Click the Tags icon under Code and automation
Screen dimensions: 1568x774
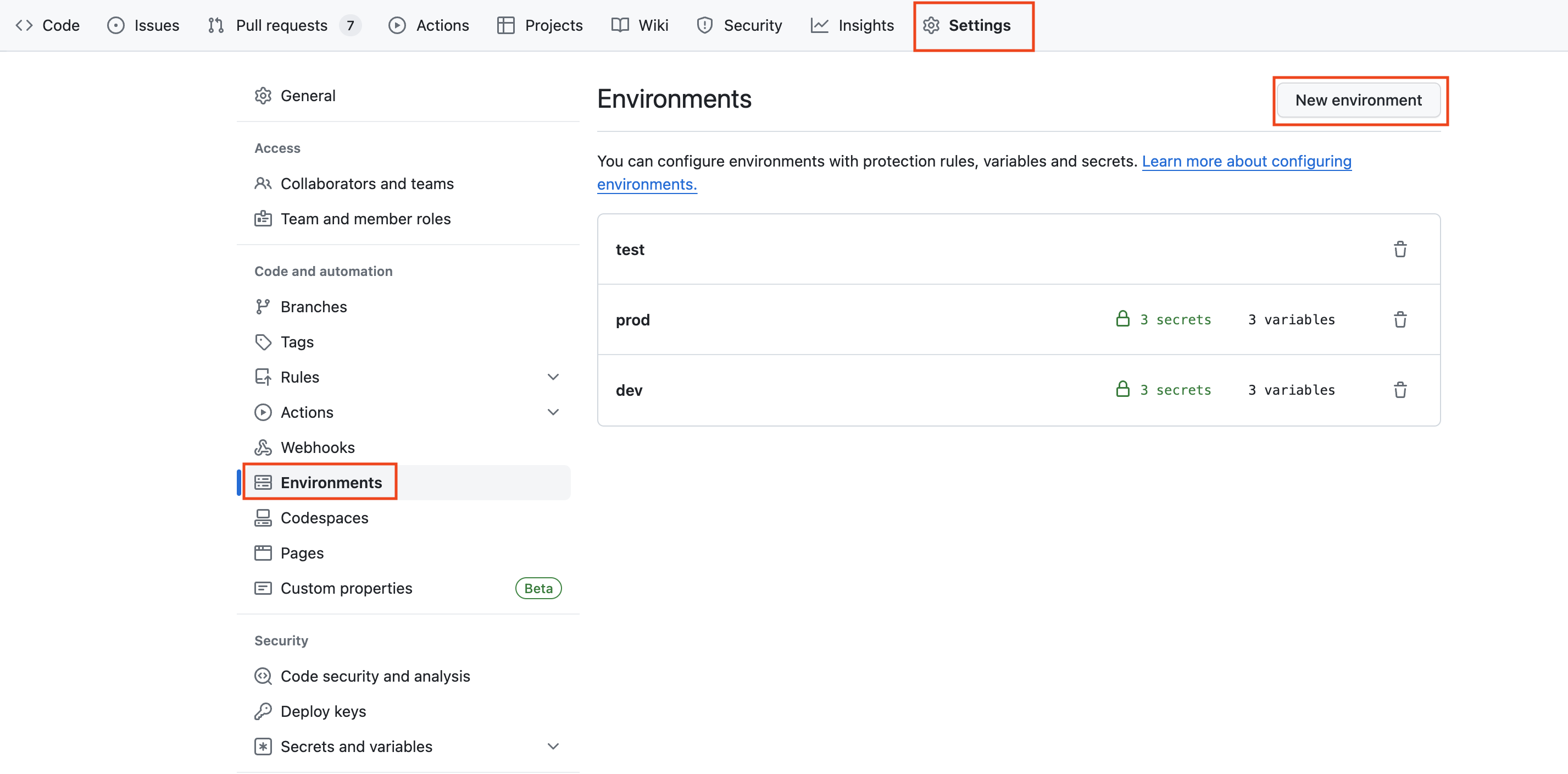[x=264, y=341]
